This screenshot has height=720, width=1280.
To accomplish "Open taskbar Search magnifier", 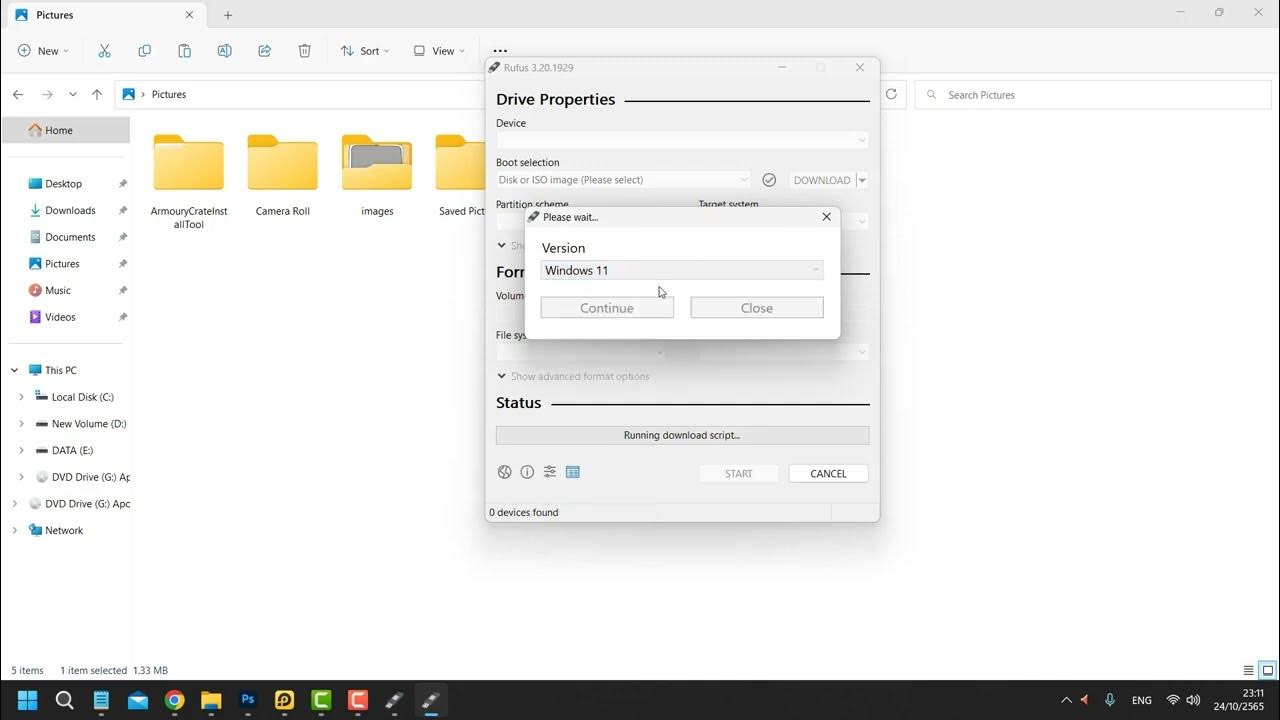I will pos(64,700).
